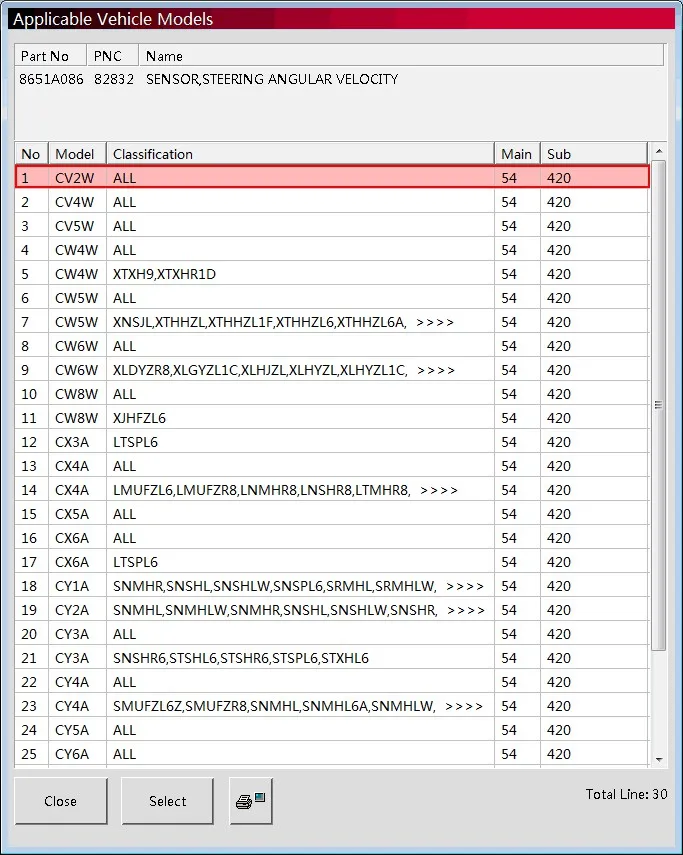
Task: Expand the >>>> on row 7
Action: pos(434,322)
